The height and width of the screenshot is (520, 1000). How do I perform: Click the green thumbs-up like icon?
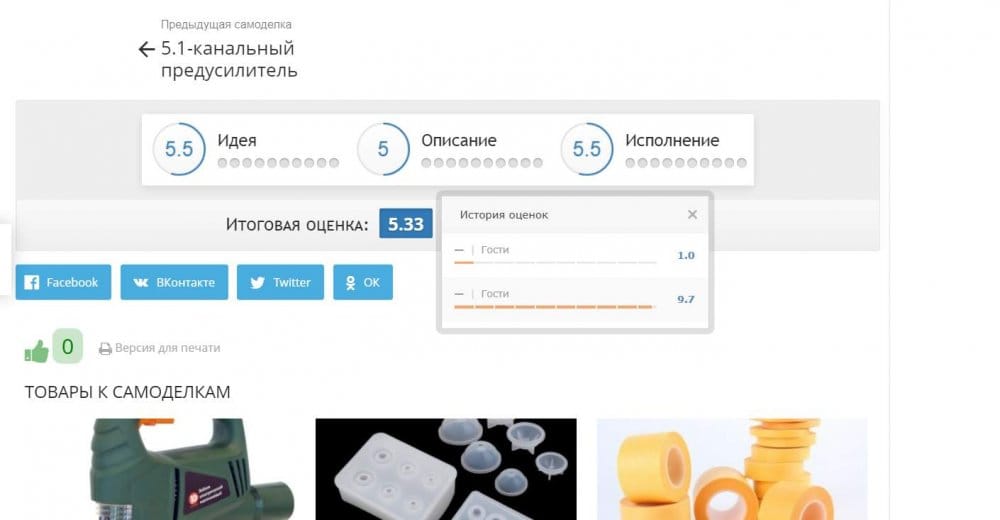36,351
